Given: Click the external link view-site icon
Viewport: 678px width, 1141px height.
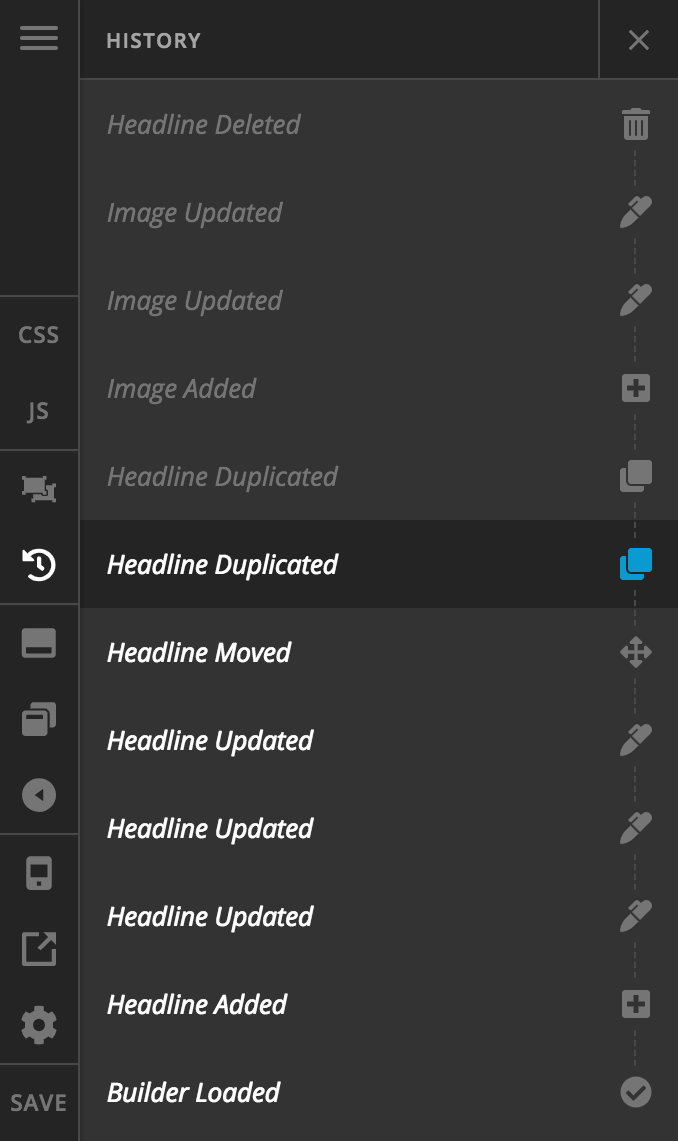Looking at the screenshot, I should tap(38, 949).
